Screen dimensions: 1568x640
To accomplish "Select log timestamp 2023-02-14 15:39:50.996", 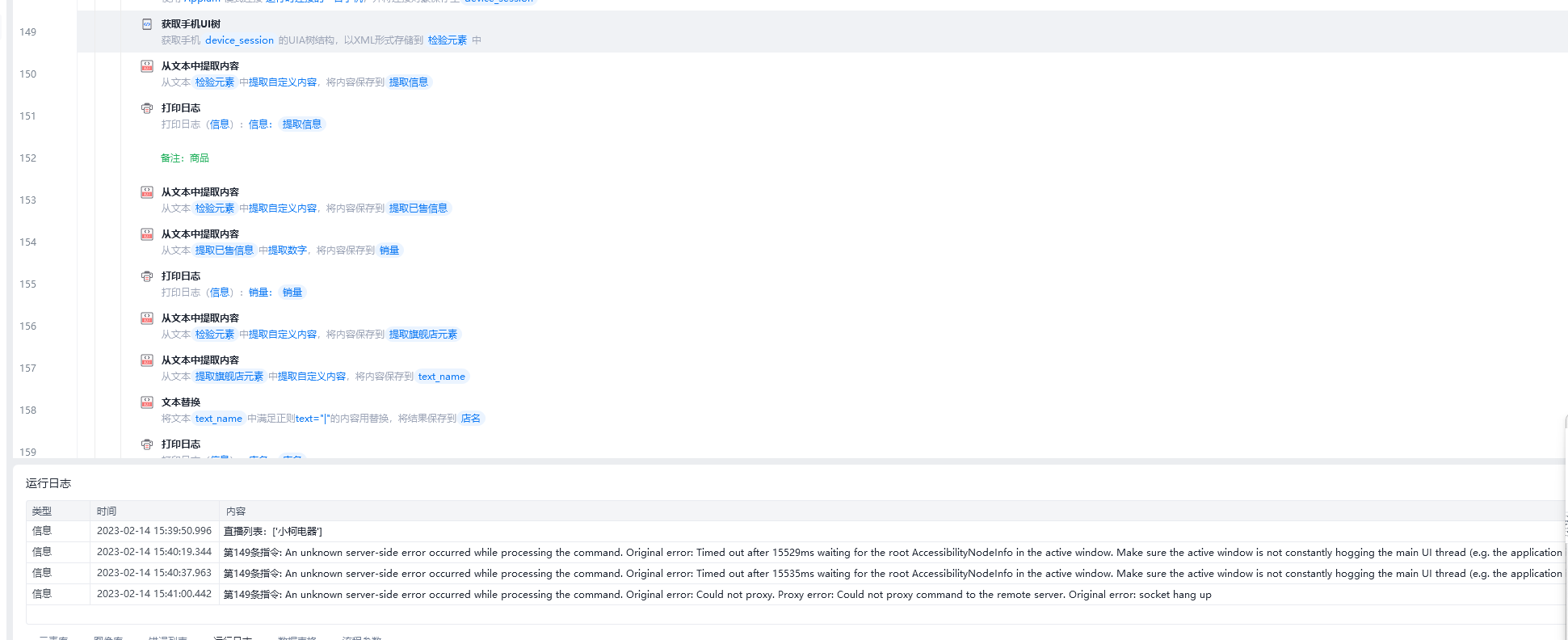I will click(x=154, y=531).
